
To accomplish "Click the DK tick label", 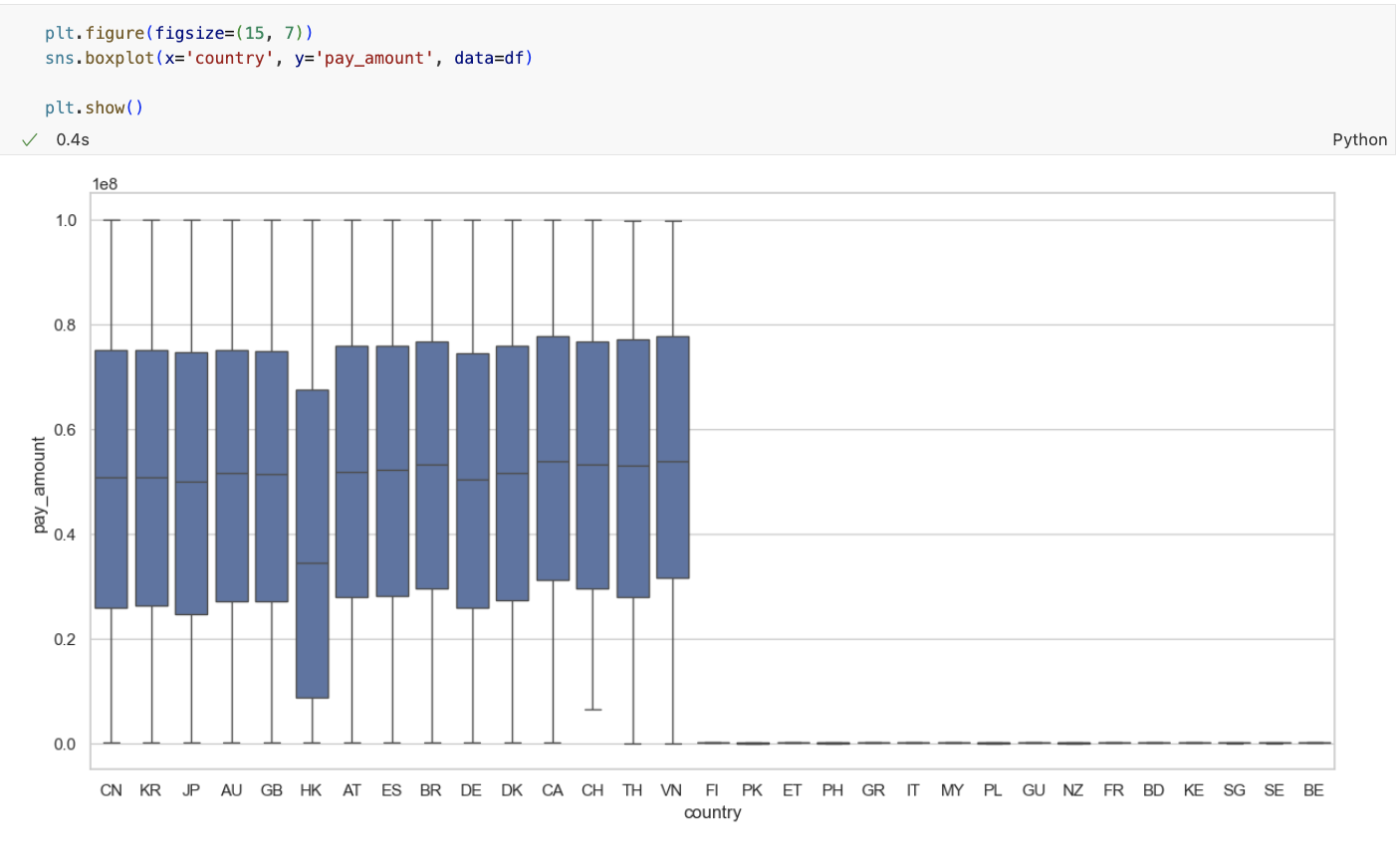I will 512,790.
